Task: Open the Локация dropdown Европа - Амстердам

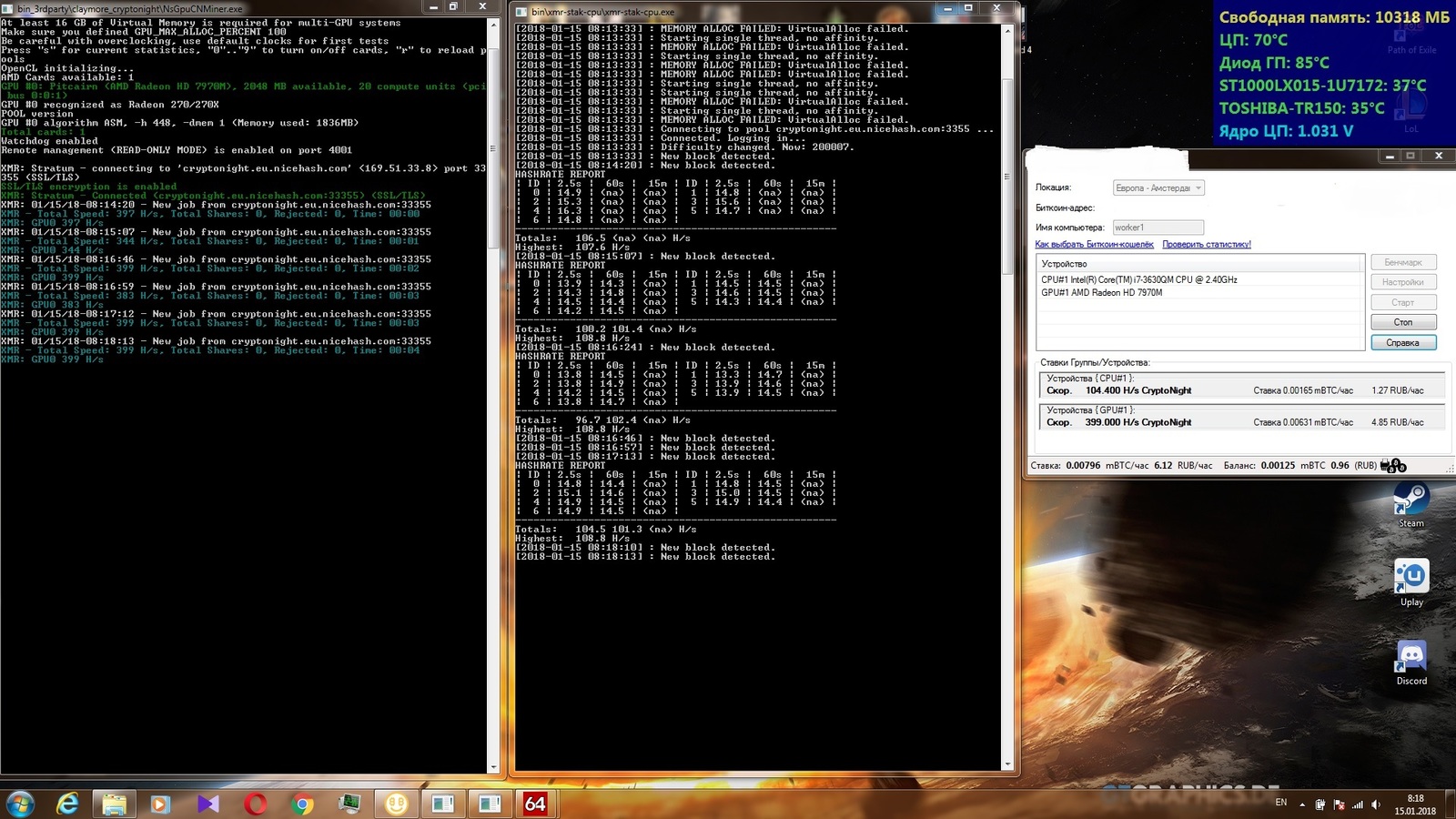Action: 1158,187
